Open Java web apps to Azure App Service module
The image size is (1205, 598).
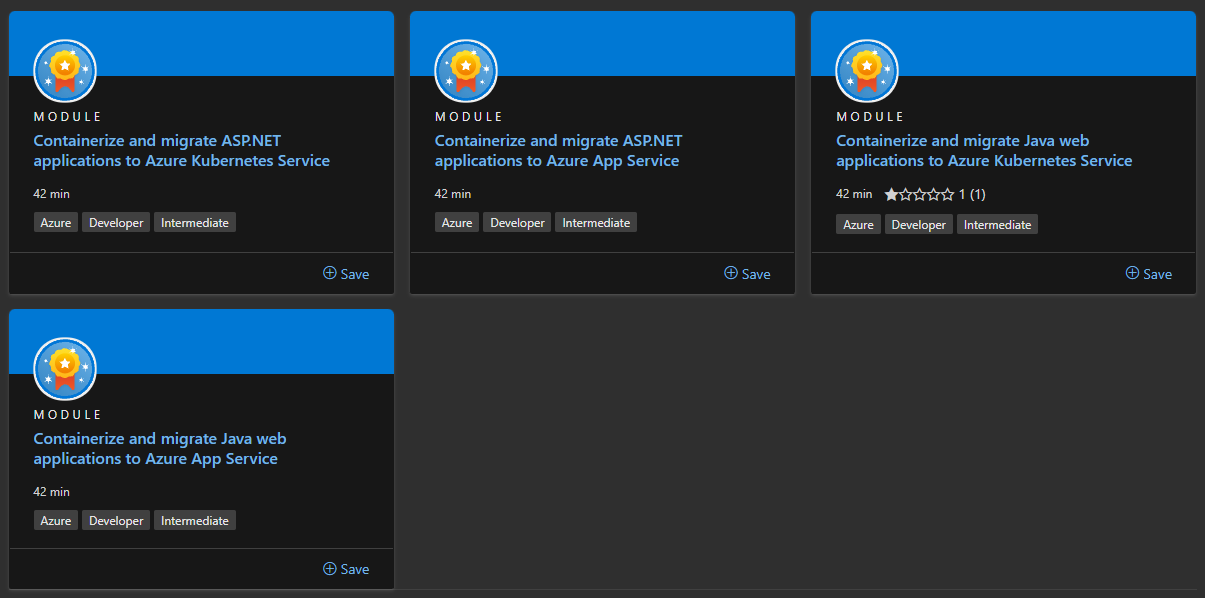point(160,449)
